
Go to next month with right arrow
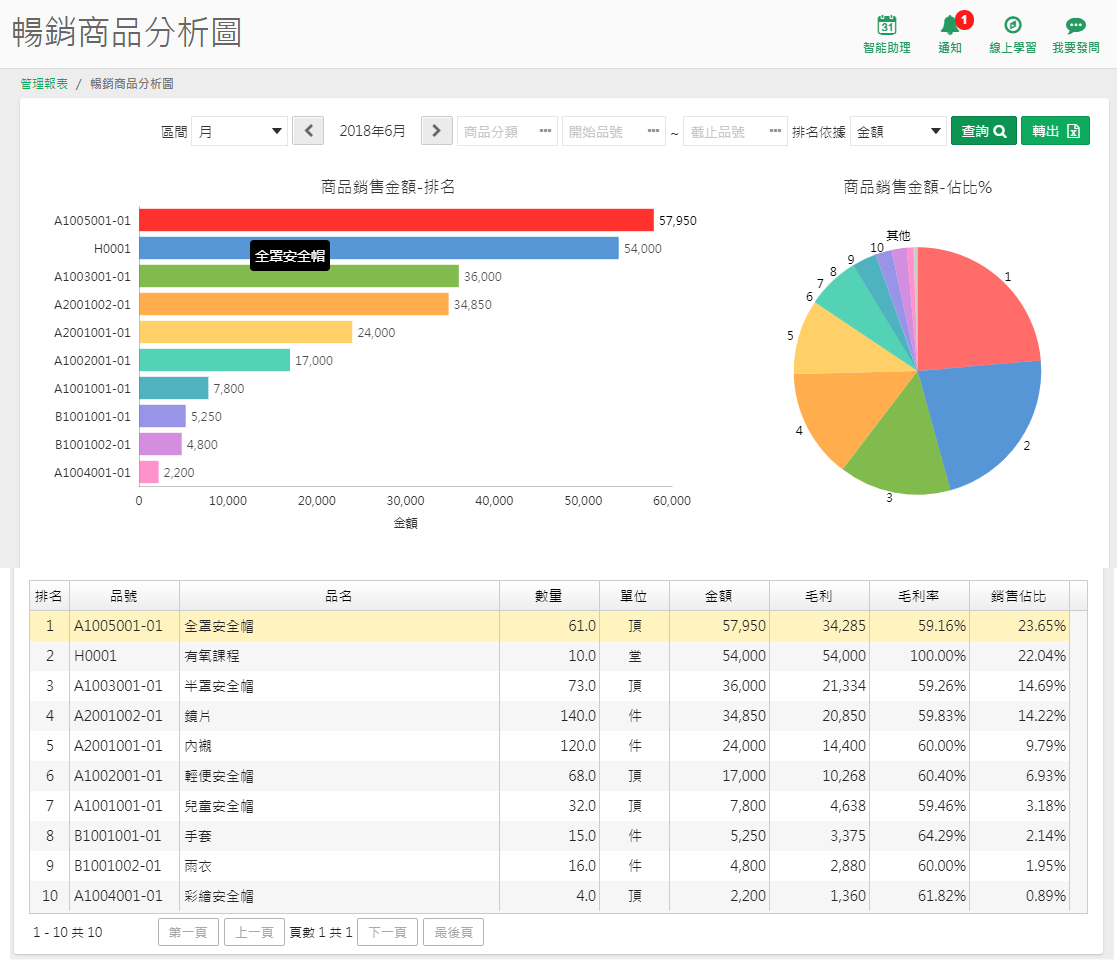437,131
